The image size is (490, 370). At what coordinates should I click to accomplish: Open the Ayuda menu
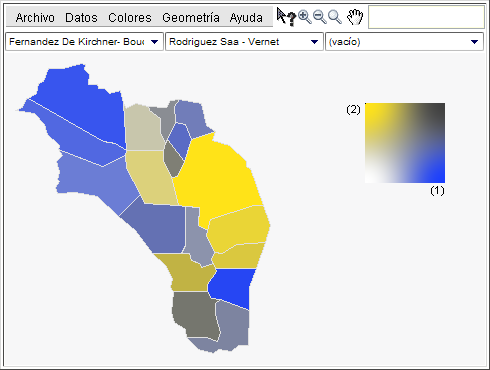246,18
